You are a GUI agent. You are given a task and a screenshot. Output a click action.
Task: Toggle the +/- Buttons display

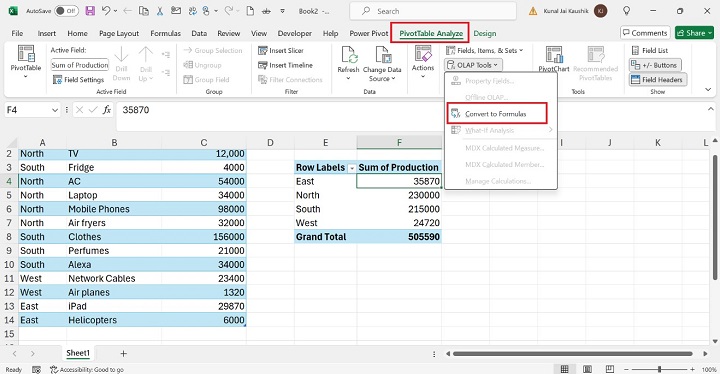654,65
